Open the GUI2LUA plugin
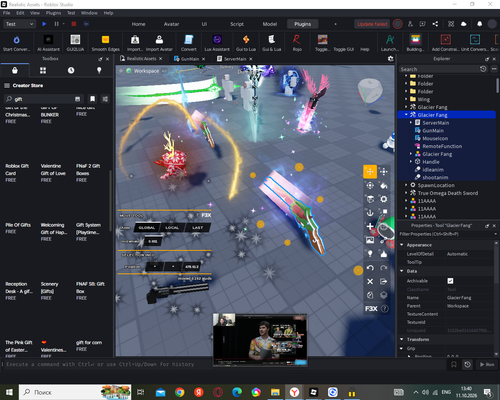Screen dimensions: 500x400 click(x=75, y=43)
